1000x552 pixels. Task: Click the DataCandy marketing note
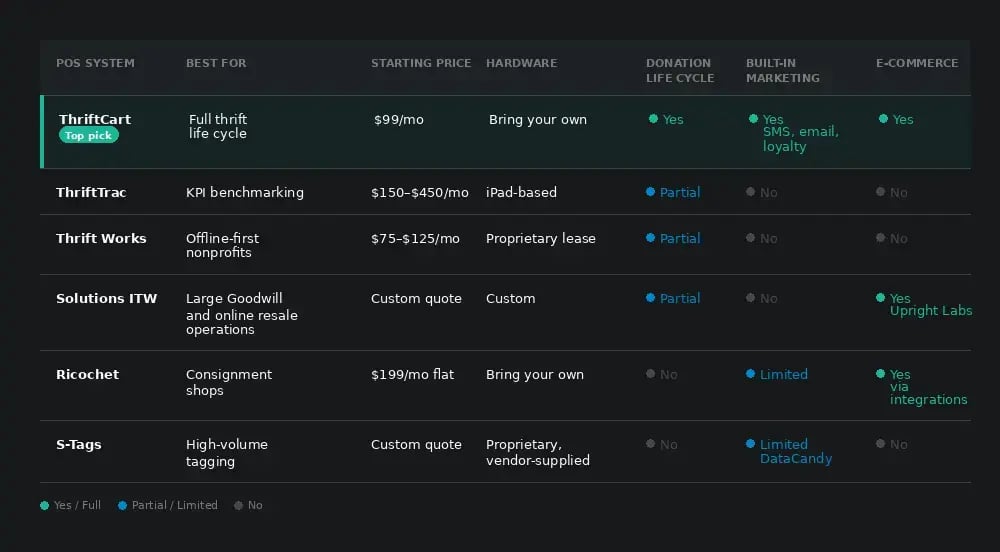pos(796,459)
